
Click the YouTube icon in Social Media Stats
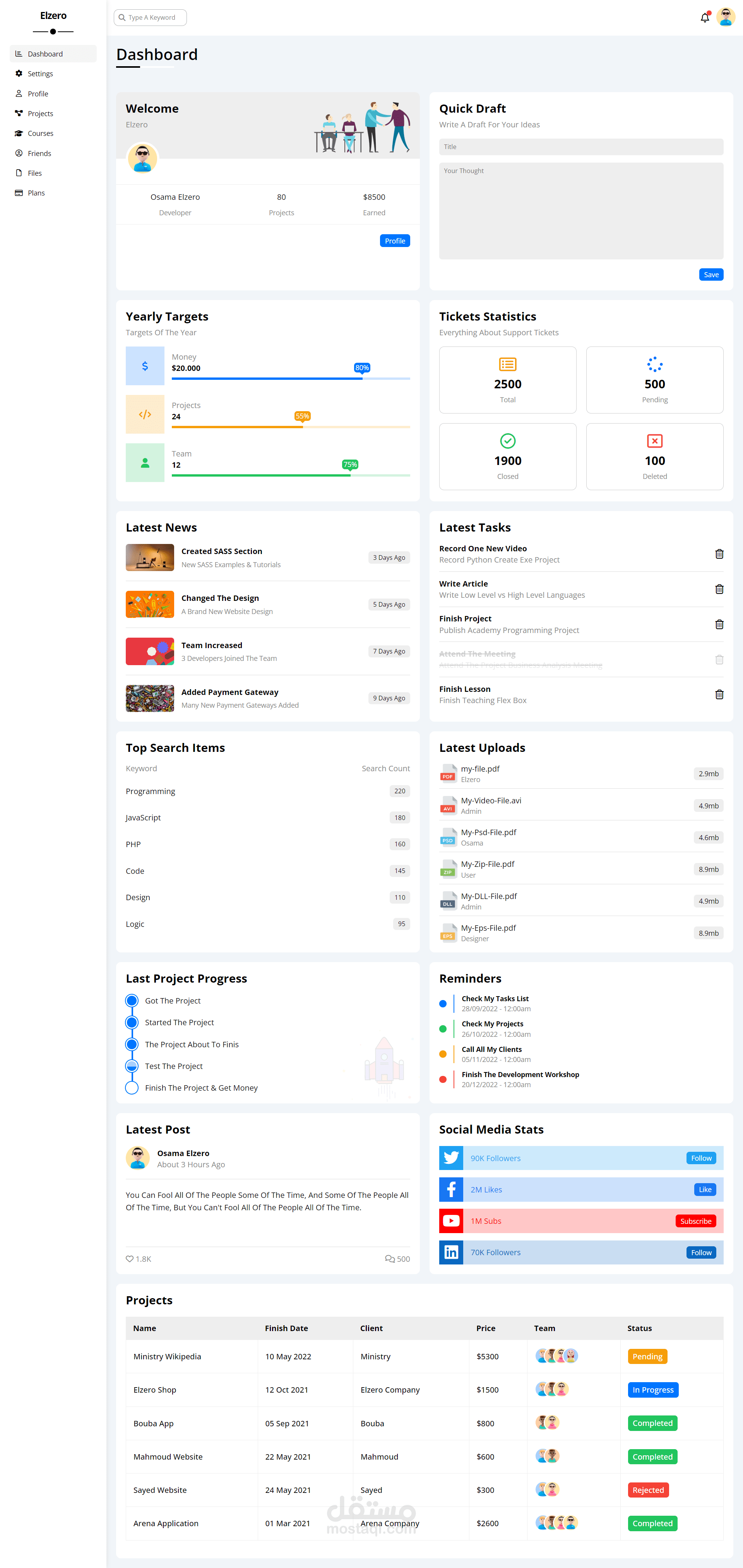tap(451, 1220)
